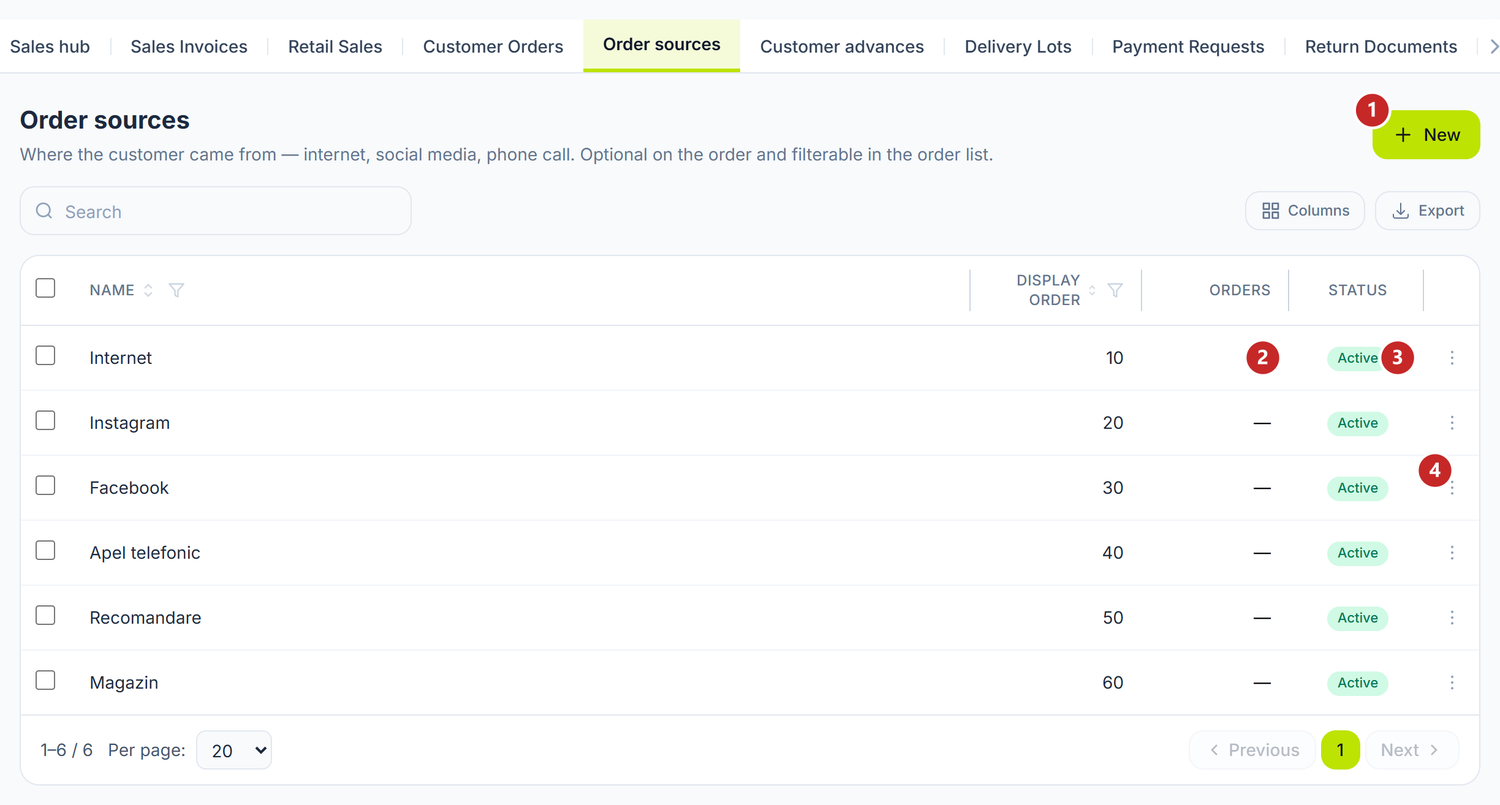Select the Instagram row checkbox
The image size is (1500, 805).
coord(45,420)
